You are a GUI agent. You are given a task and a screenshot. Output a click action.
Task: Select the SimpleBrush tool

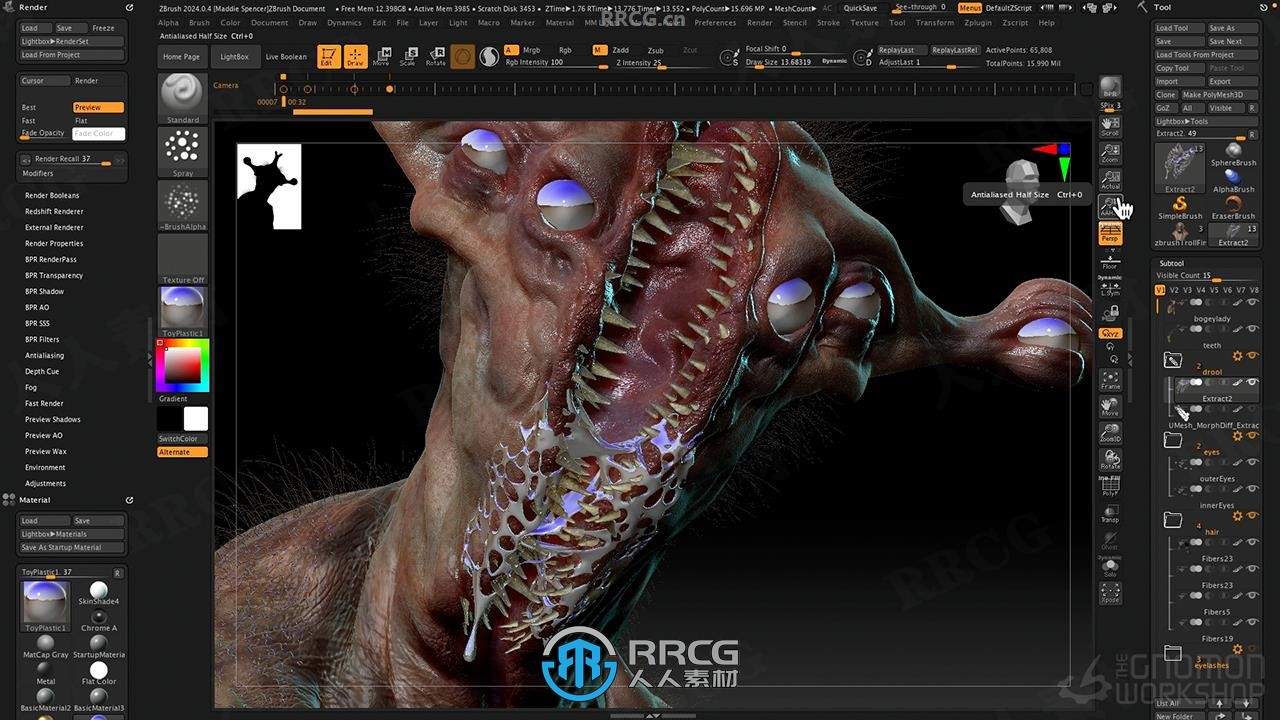(1180, 208)
